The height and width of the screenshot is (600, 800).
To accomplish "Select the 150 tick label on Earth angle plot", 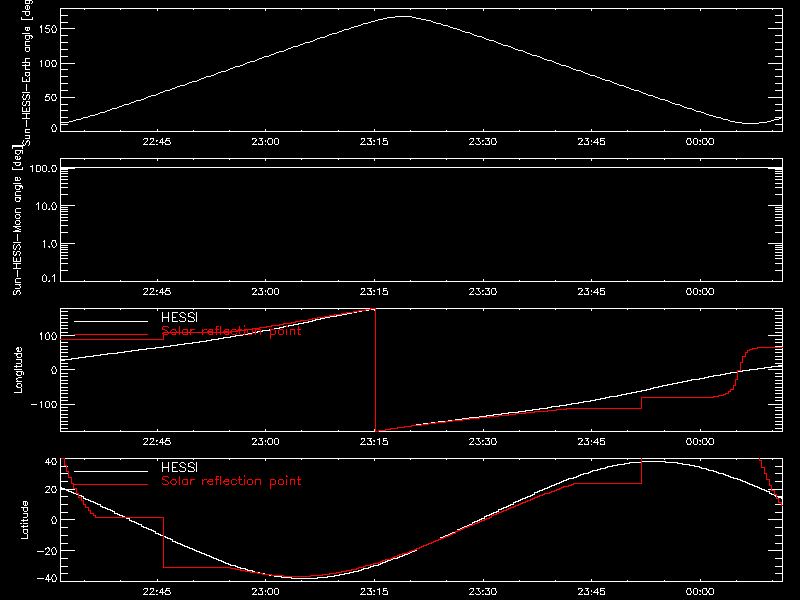I will [x=48, y=29].
